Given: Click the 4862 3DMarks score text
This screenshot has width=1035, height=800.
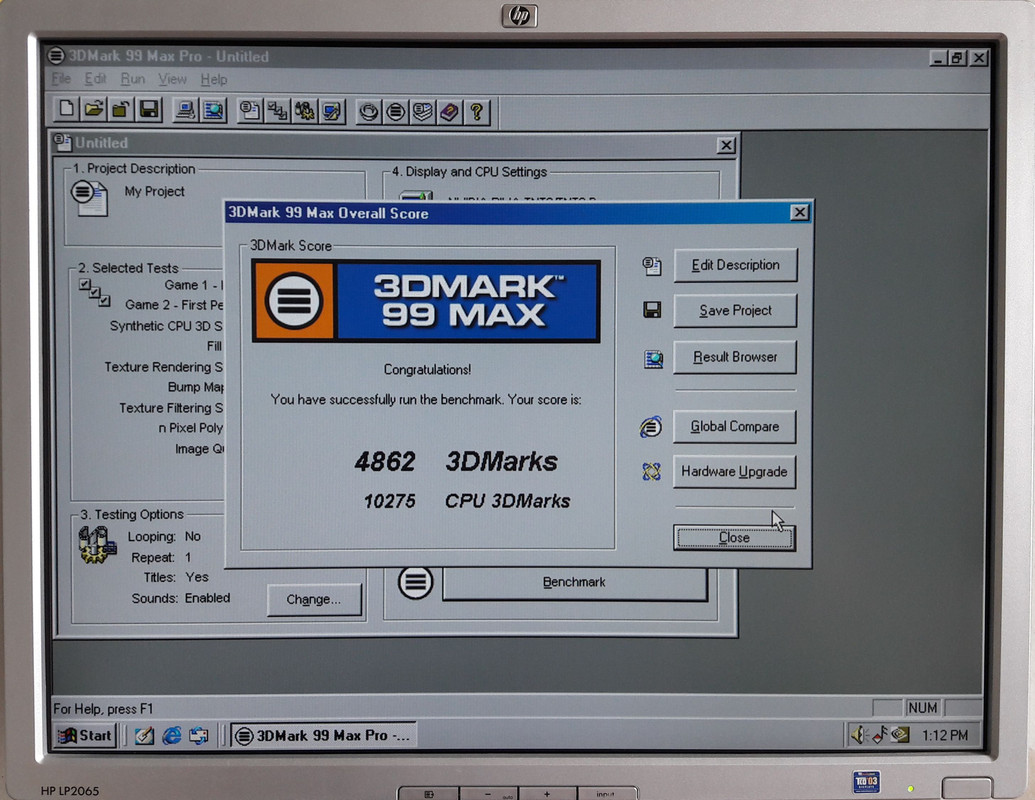Looking at the screenshot, I should pos(456,461).
